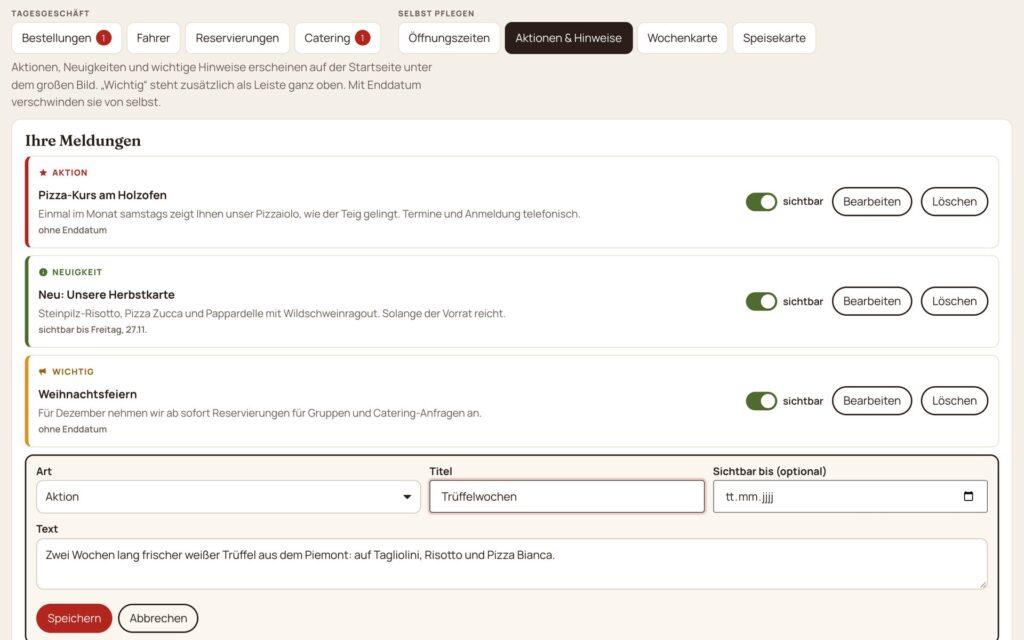Select the Öffnungszeiten tab

[449, 38]
